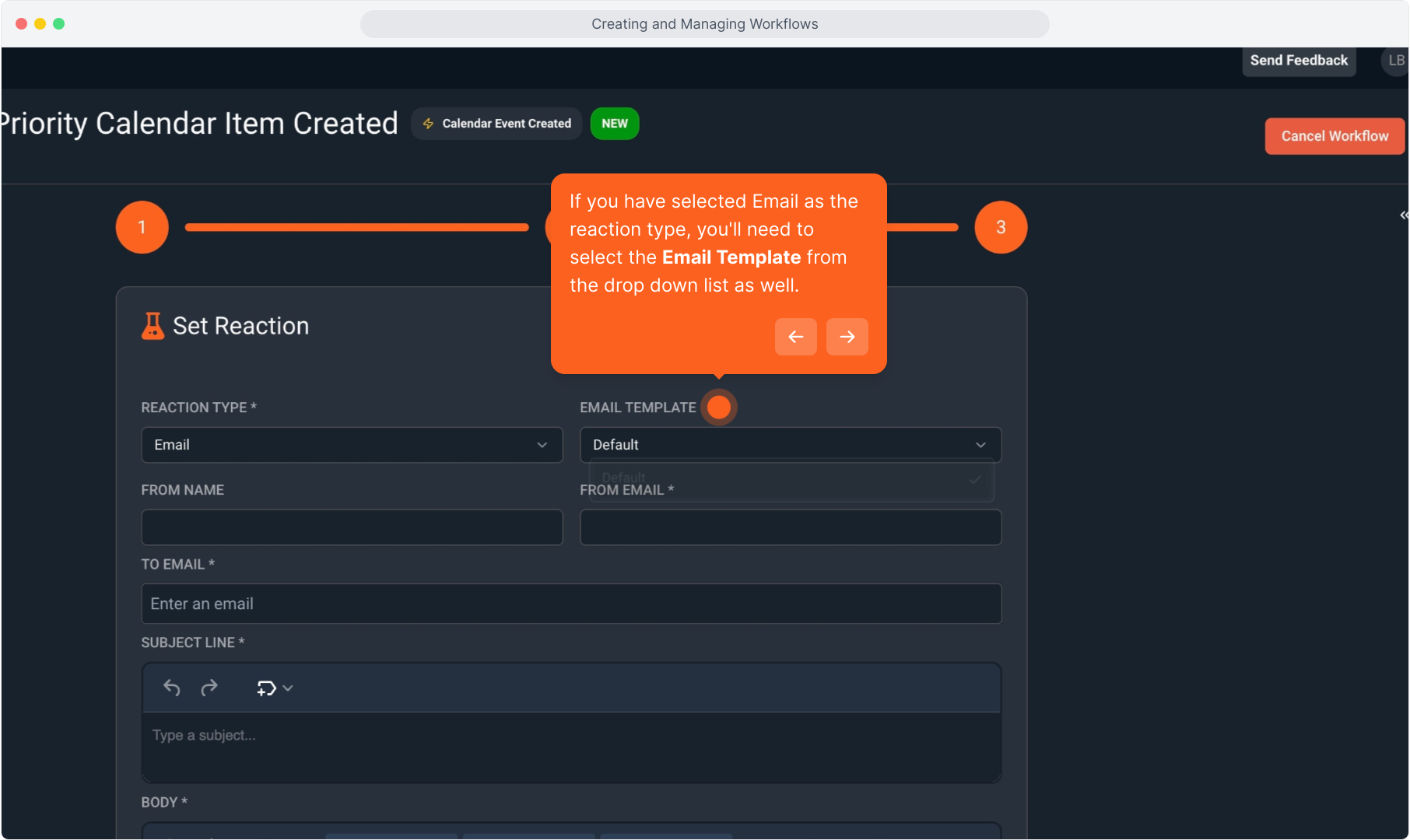Click the undo icon in subject toolbar
Viewport: 1410px width, 840px height.
[x=171, y=688]
